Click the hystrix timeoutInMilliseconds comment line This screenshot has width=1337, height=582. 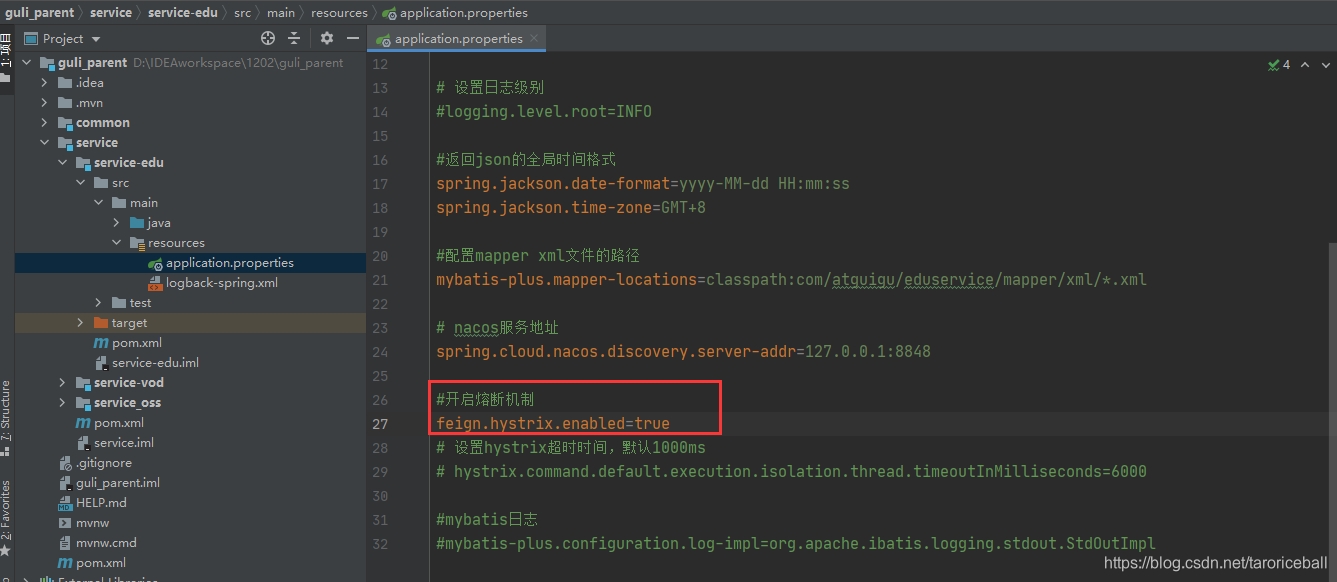point(791,471)
